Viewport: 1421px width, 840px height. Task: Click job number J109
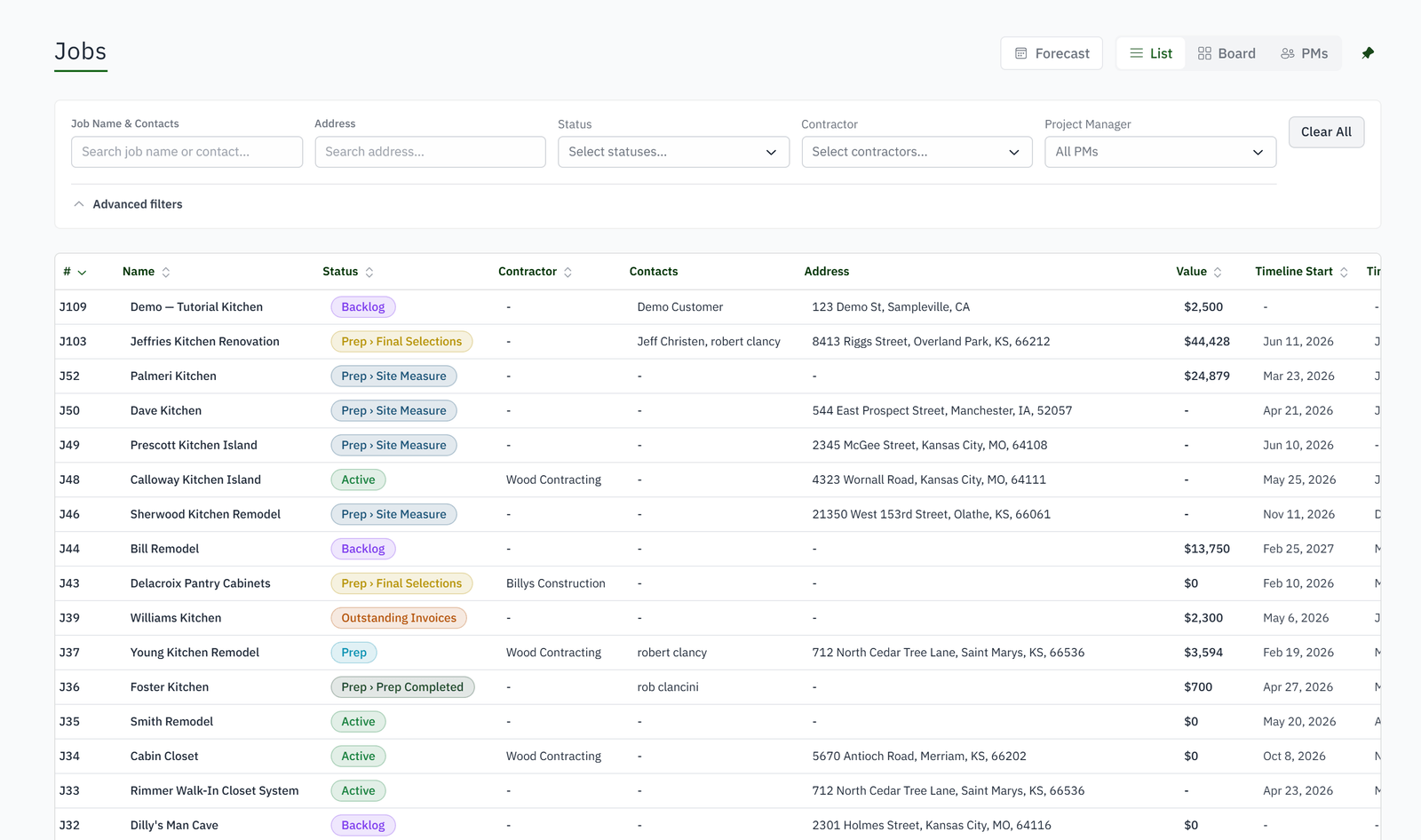pyautogui.click(x=73, y=307)
